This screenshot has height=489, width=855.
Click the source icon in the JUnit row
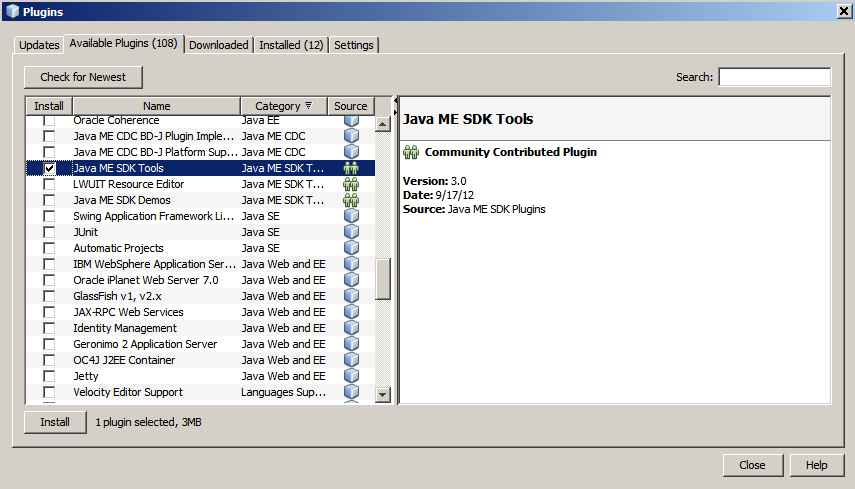351,232
